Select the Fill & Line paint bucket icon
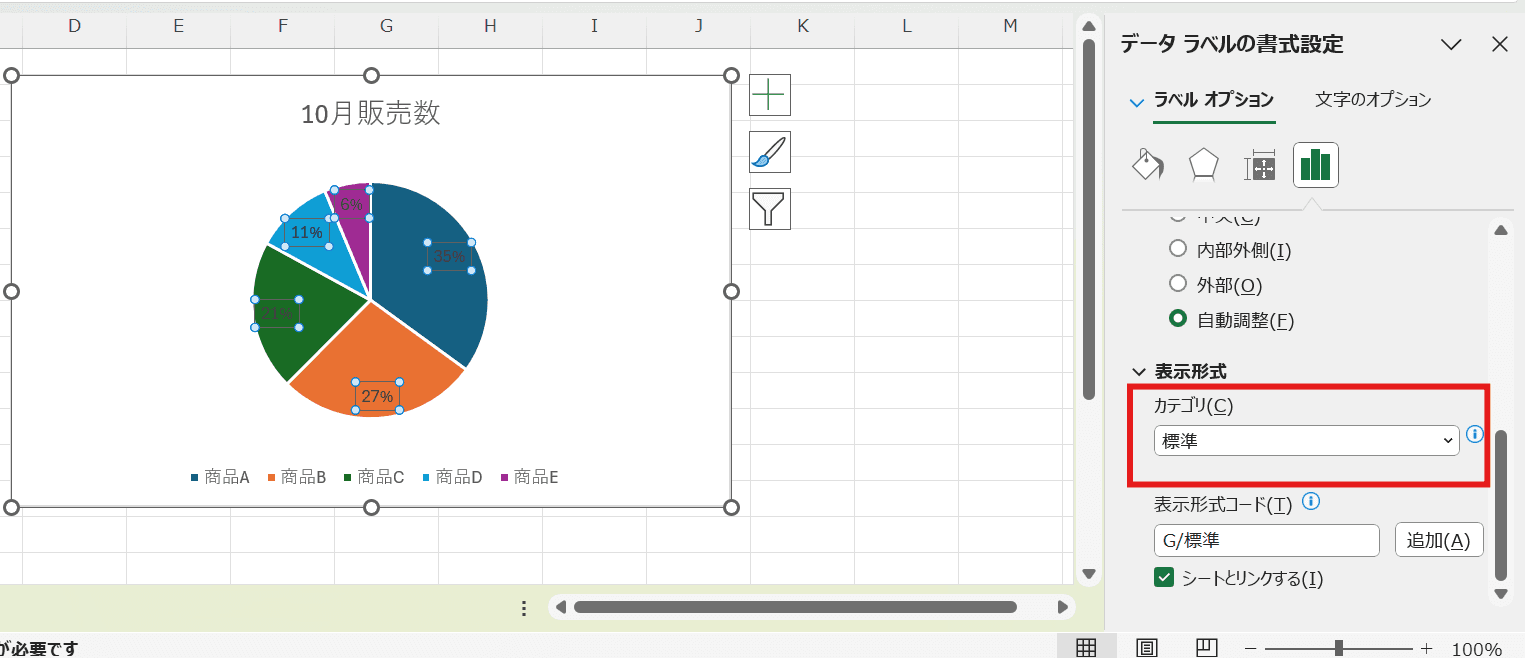Image resolution: width=1525 pixels, height=658 pixels. (x=1147, y=165)
